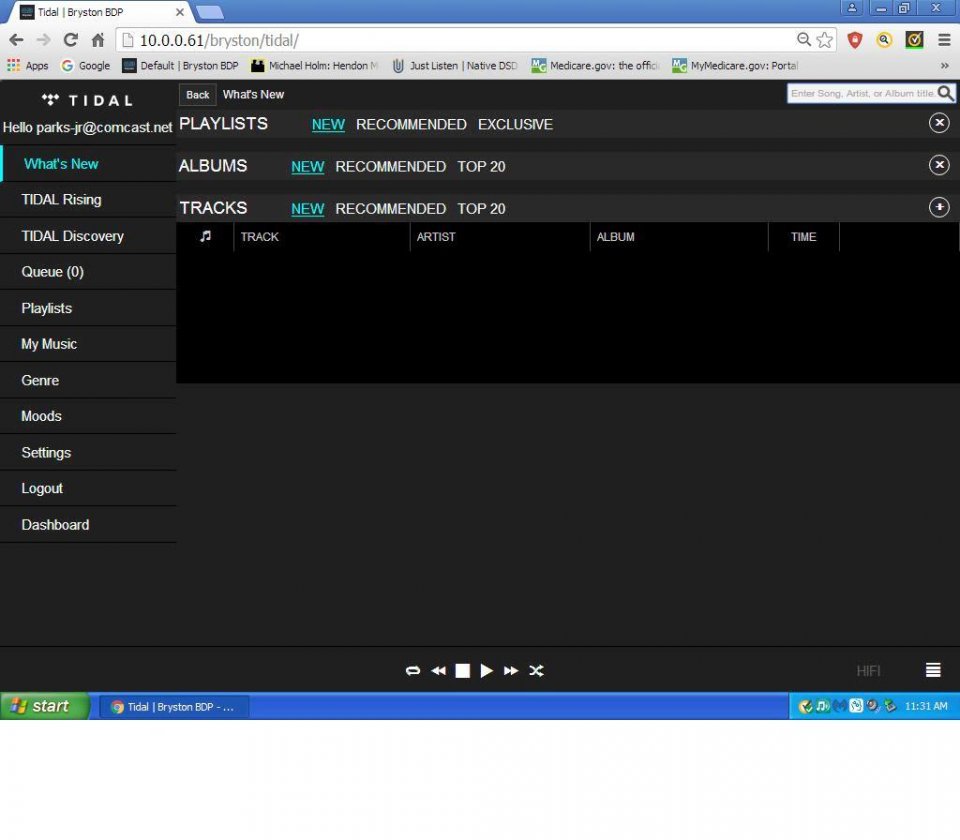Show TOP 20 tracks
This screenshot has width=960, height=840.
pyautogui.click(x=481, y=209)
